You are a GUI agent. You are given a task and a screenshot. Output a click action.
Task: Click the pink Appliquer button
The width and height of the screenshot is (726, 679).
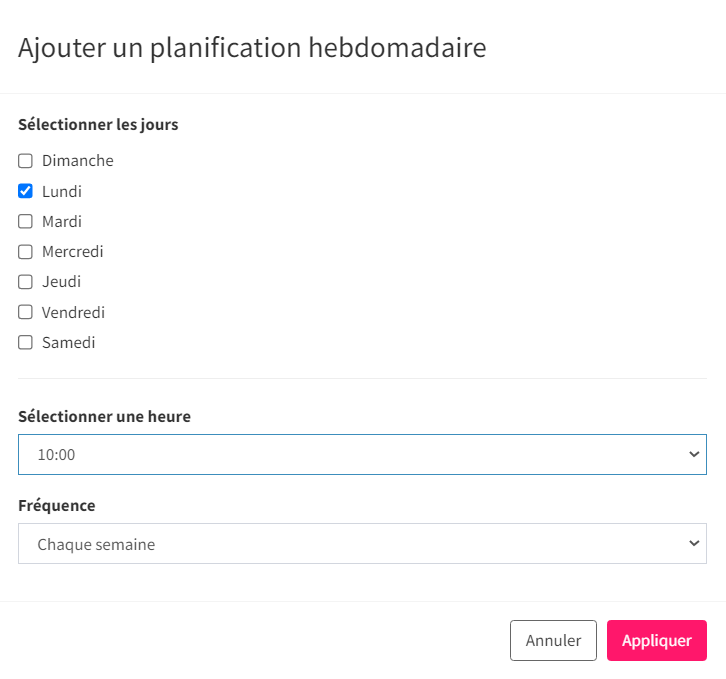point(657,641)
